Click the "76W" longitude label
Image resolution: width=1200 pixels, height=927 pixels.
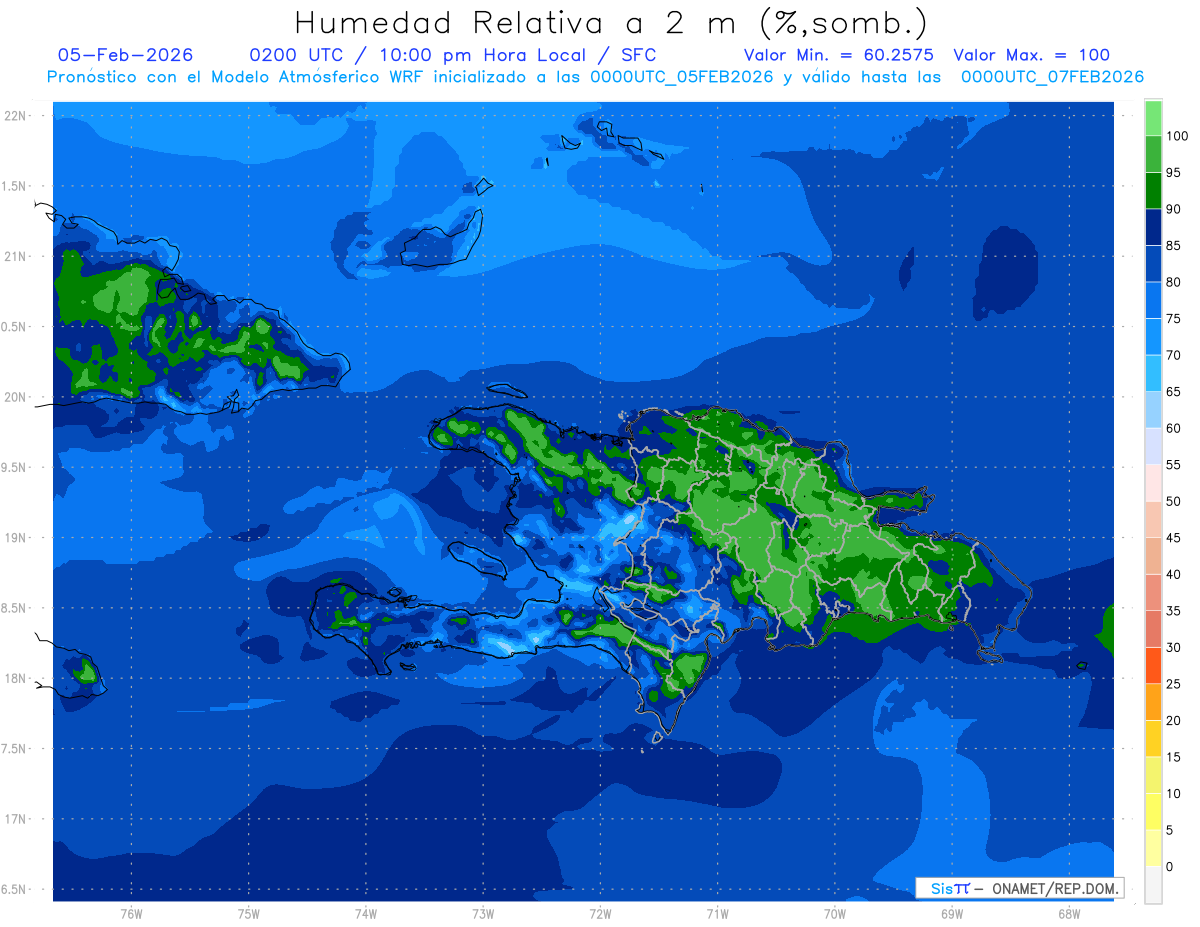point(131,914)
